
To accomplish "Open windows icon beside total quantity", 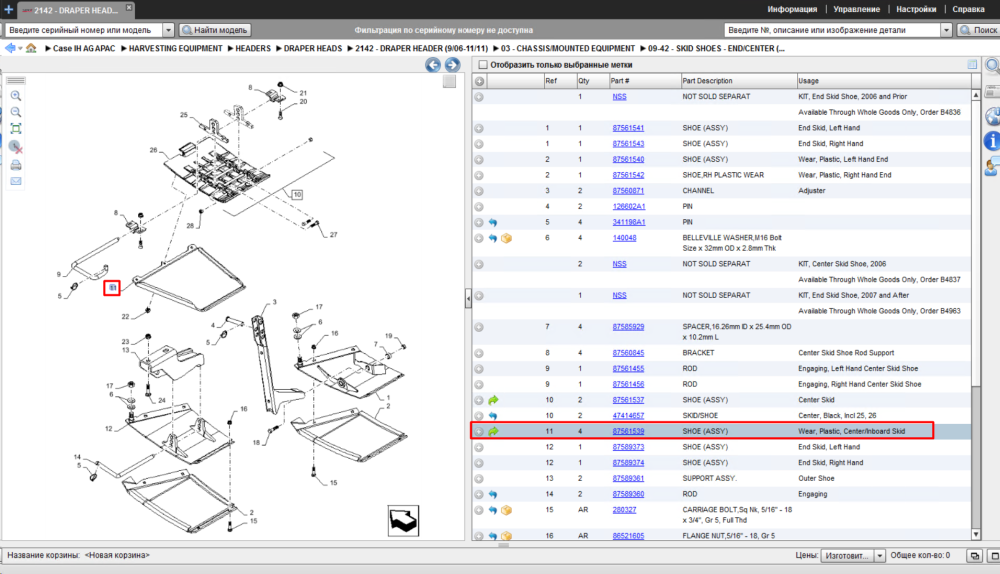I will point(974,556).
